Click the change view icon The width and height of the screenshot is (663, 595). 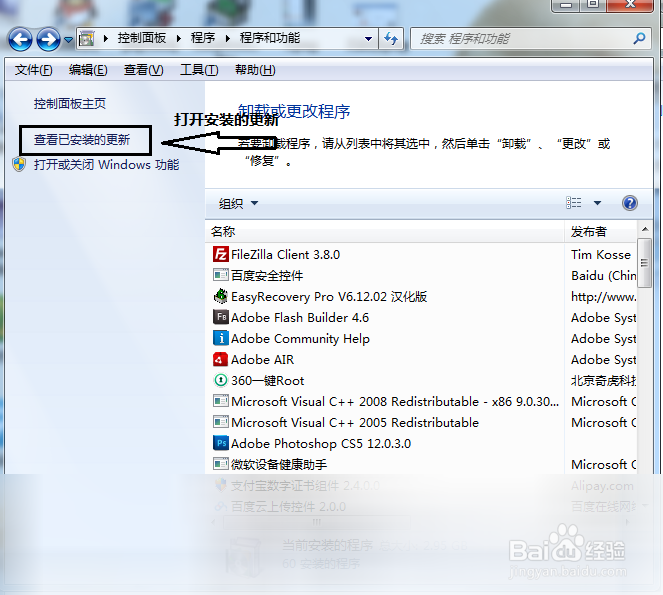pyautogui.click(x=574, y=203)
